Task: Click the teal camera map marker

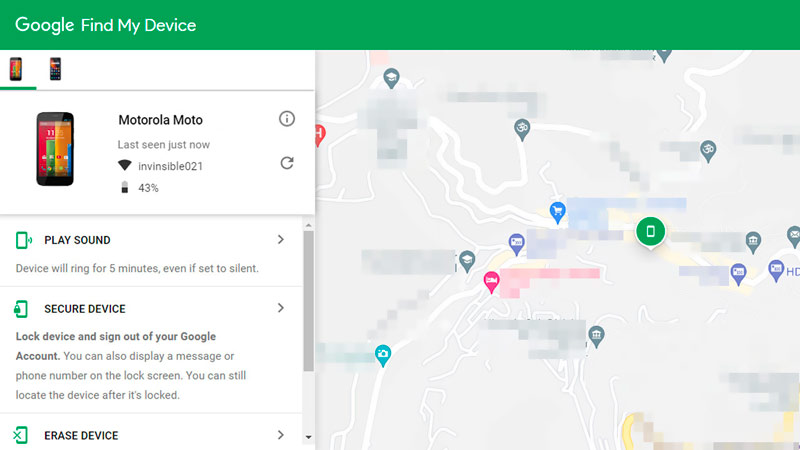Action: [382, 354]
